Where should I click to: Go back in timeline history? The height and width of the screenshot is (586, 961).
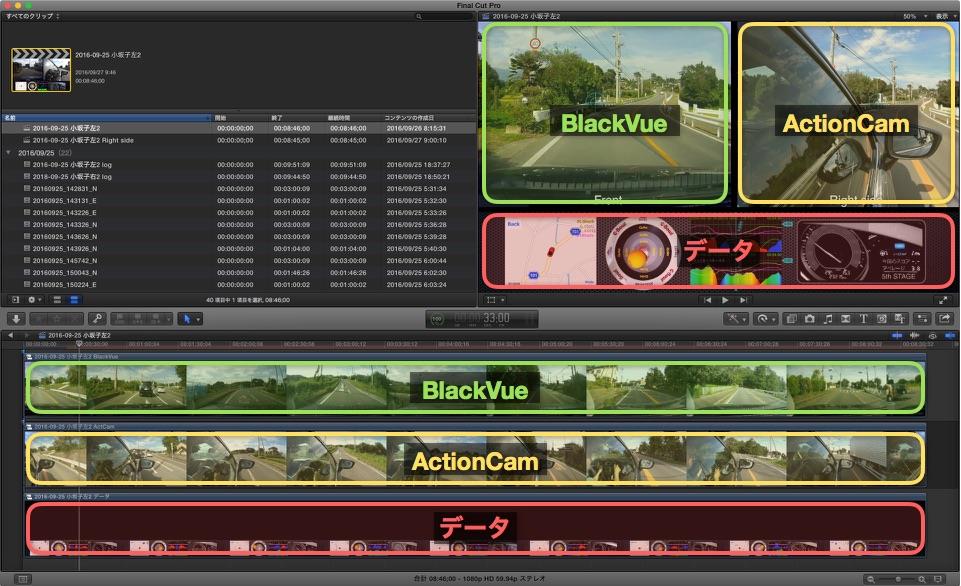pos(10,335)
